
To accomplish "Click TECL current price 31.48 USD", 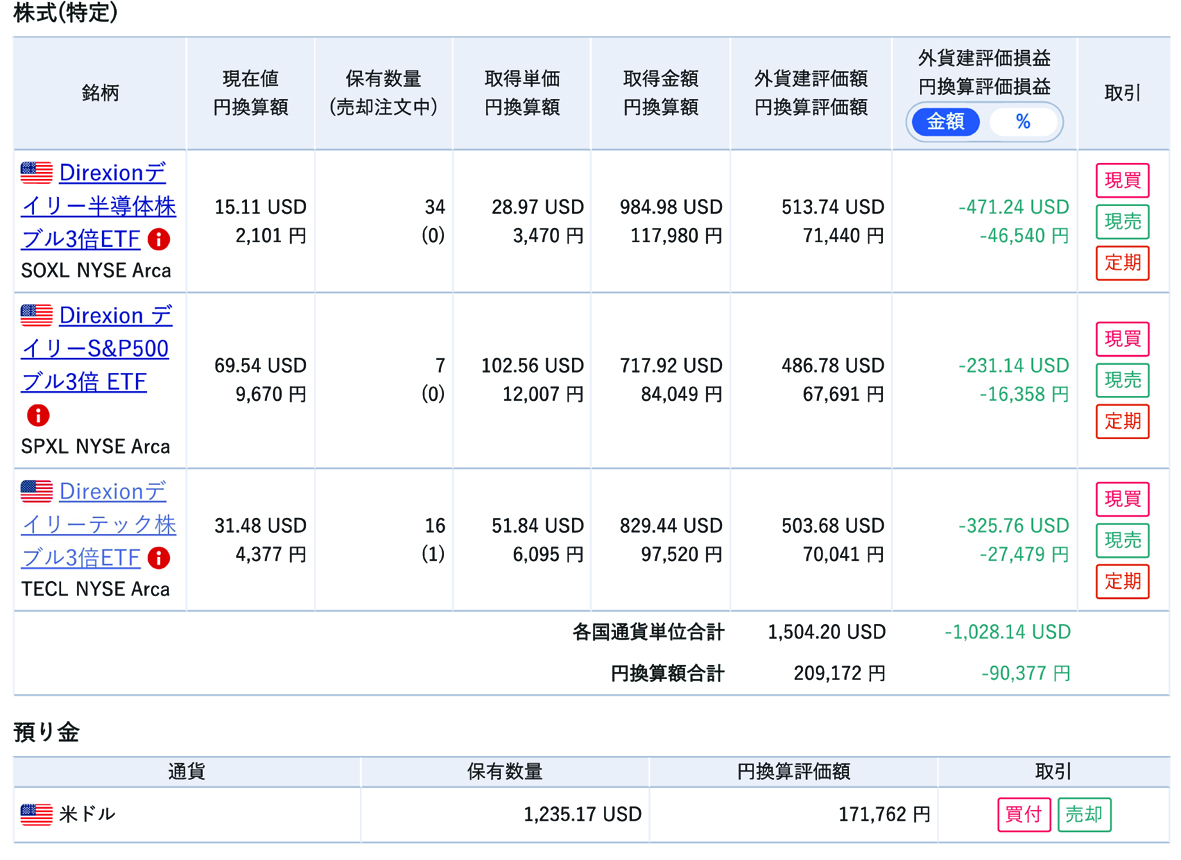I will (x=260, y=526).
